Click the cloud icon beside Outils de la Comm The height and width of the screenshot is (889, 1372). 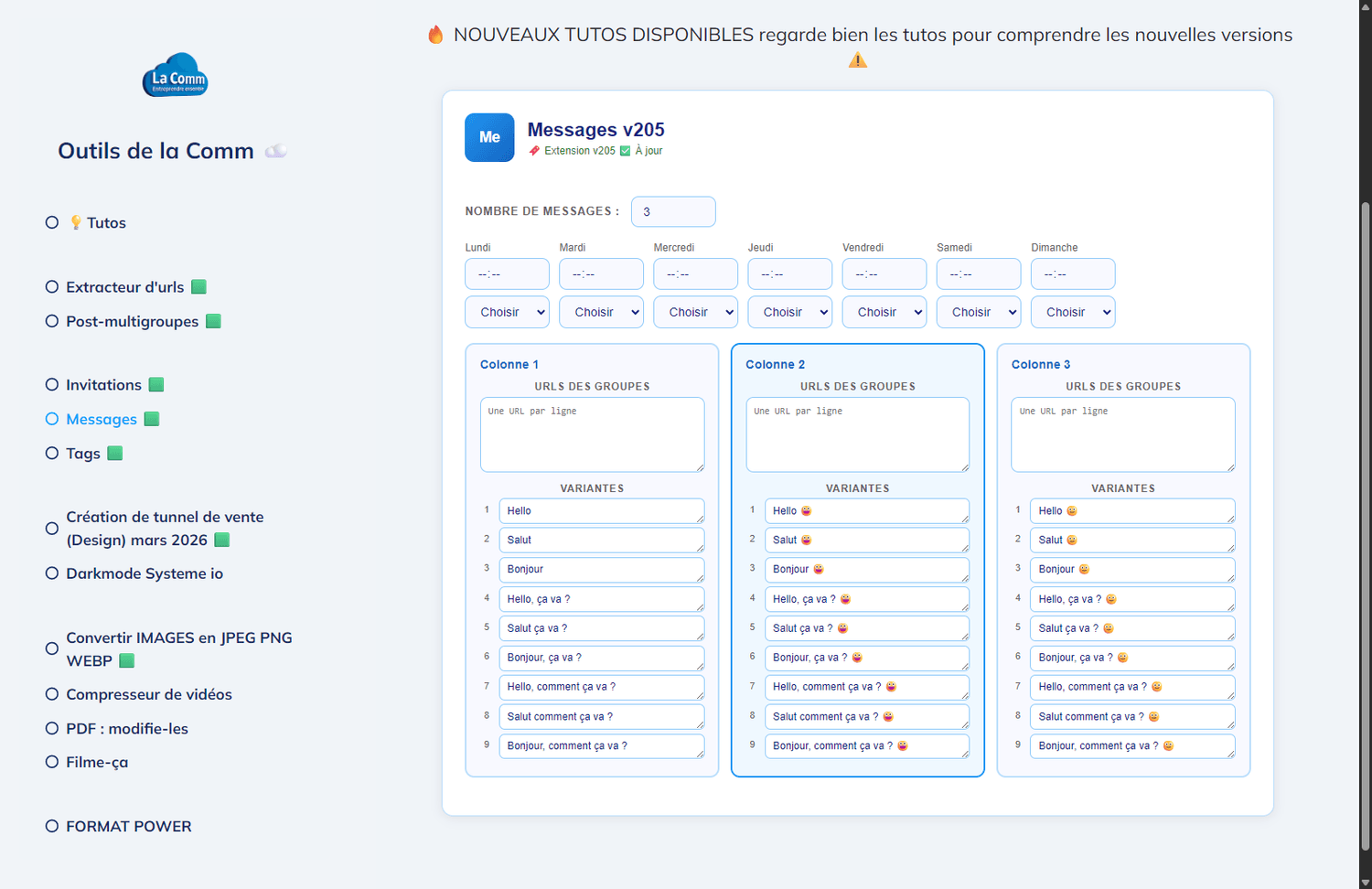(276, 151)
